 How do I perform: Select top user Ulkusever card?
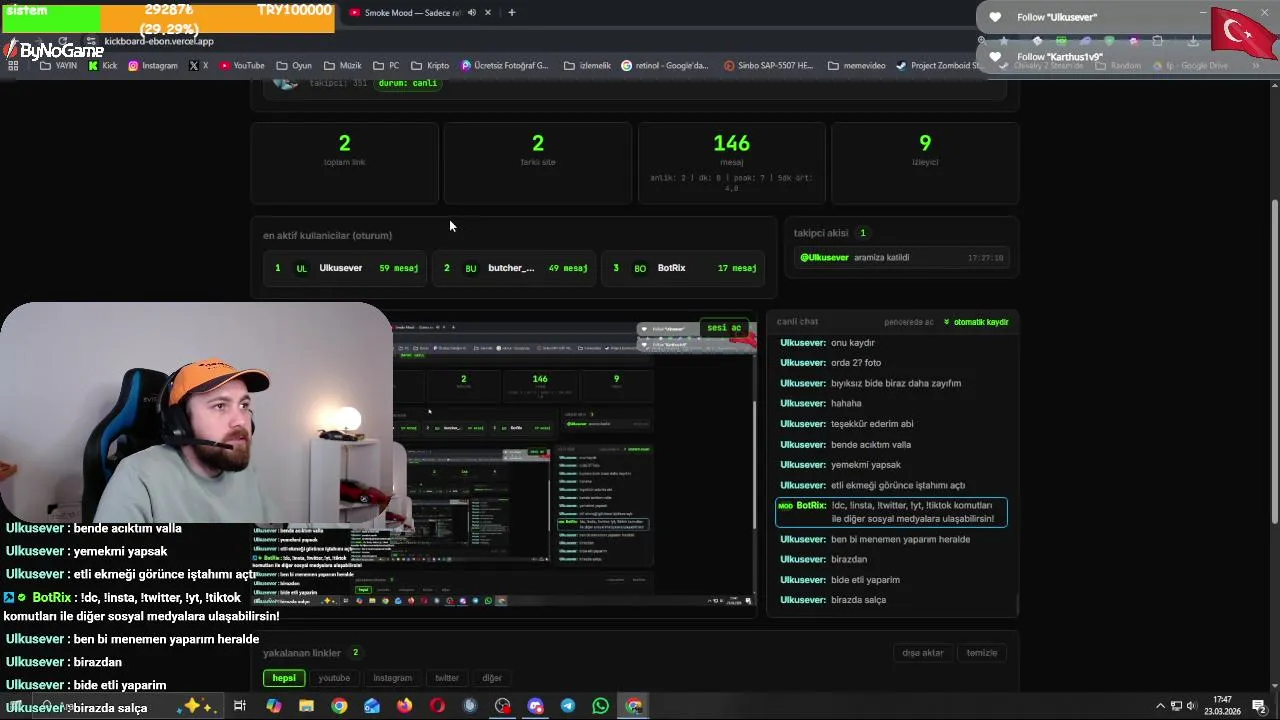345,268
